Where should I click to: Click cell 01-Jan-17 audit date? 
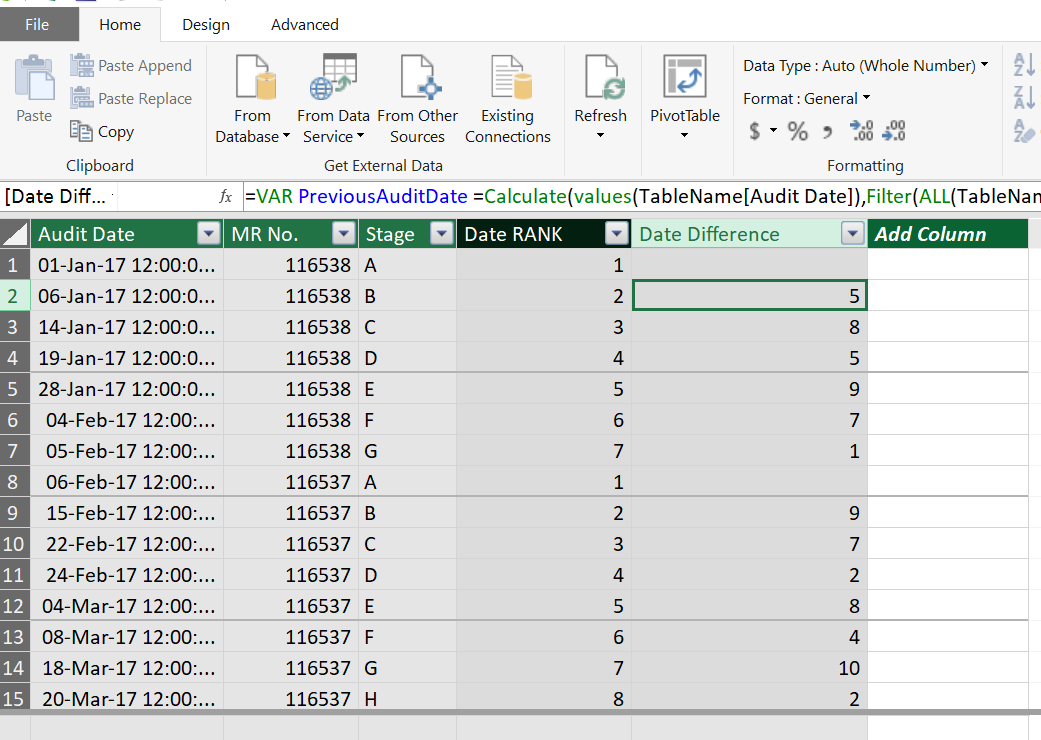(127, 265)
